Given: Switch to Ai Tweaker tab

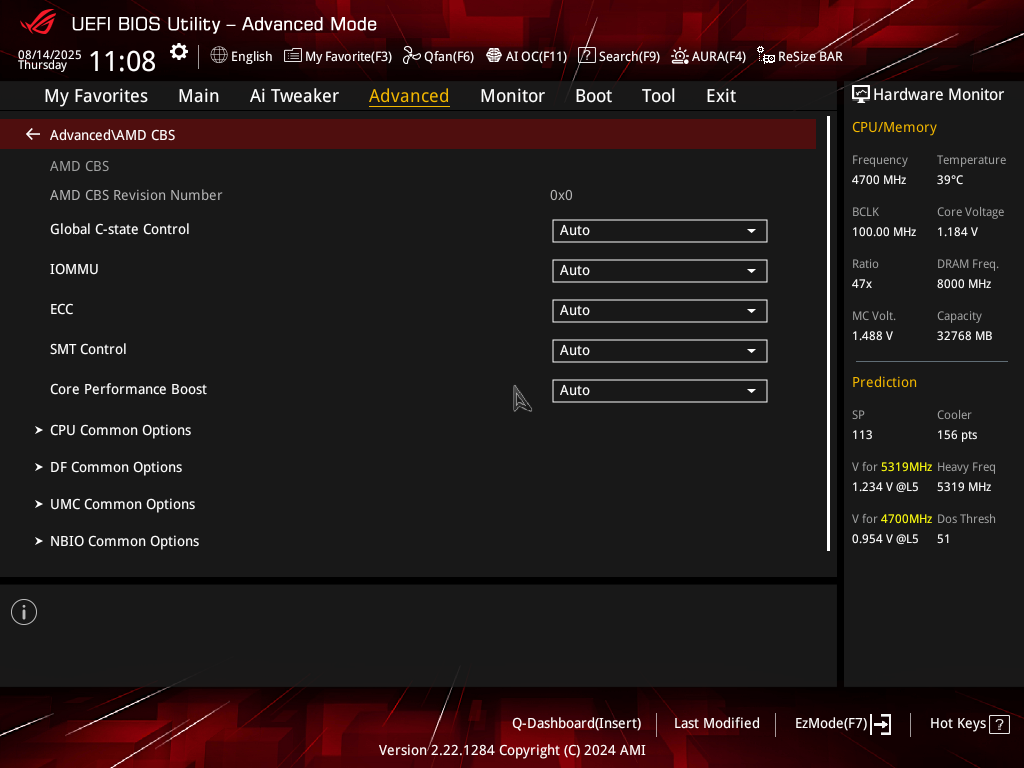Looking at the screenshot, I should pos(294,96).
